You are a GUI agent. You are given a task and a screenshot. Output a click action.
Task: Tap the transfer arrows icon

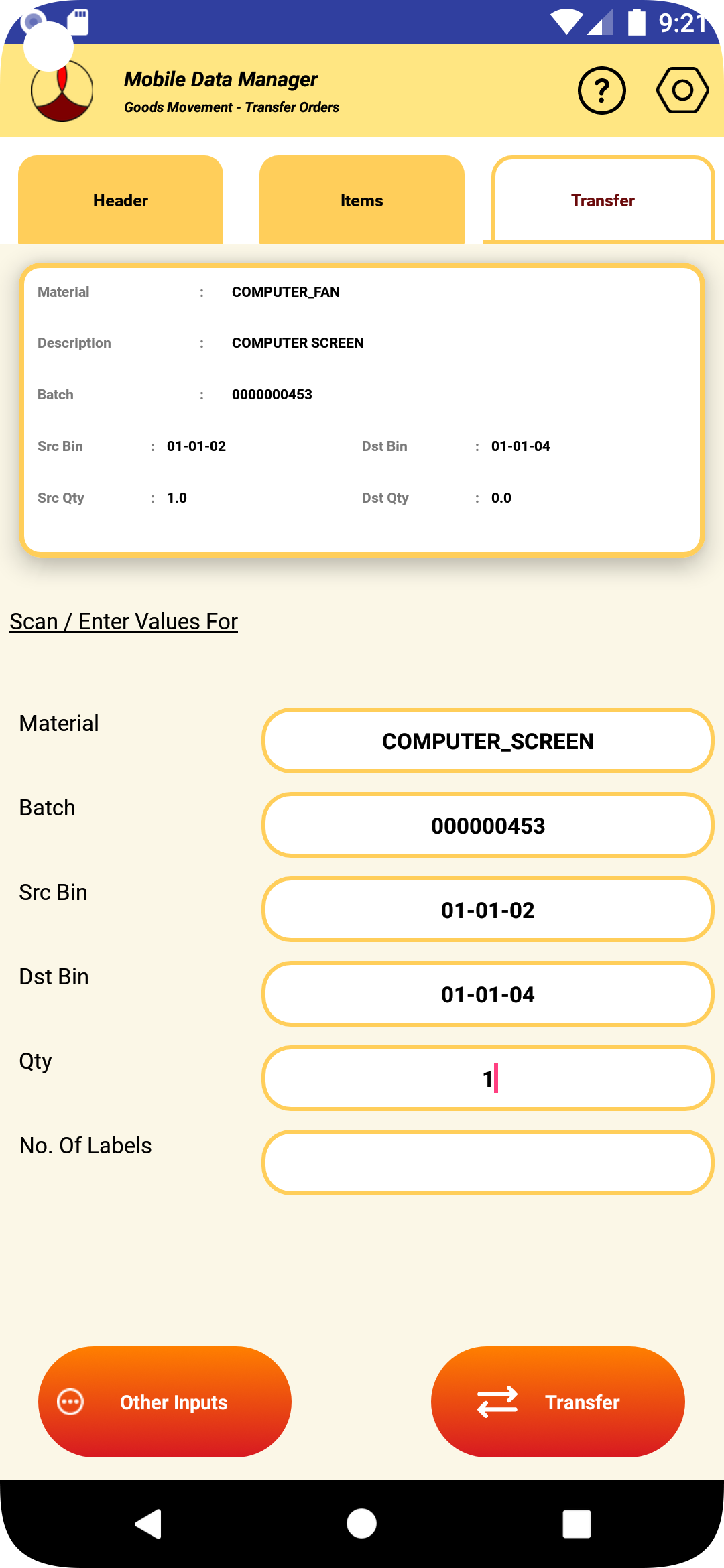pyautogui.click(x=497, y=1402)
